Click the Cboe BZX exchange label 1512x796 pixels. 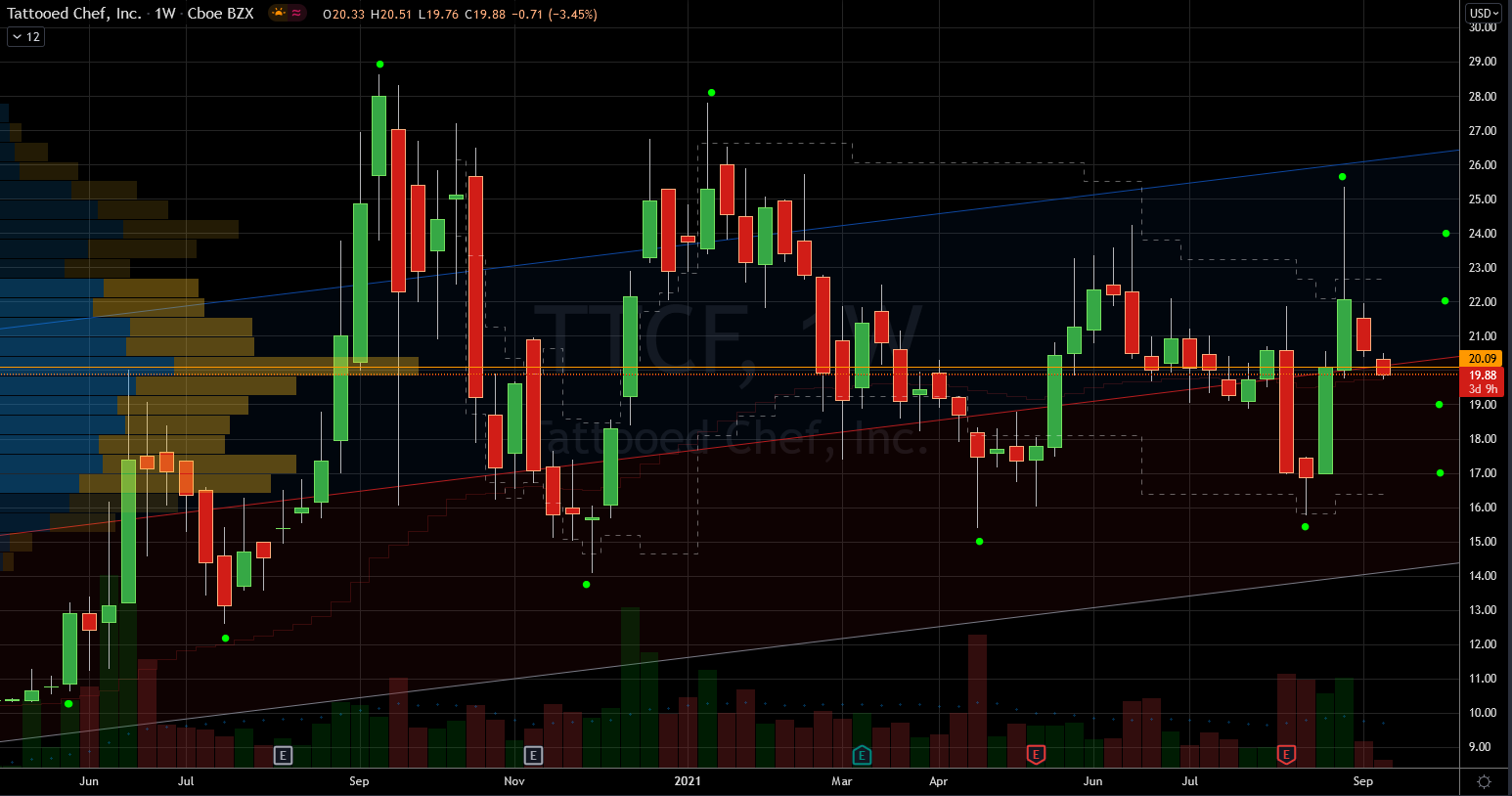point(220,14)
